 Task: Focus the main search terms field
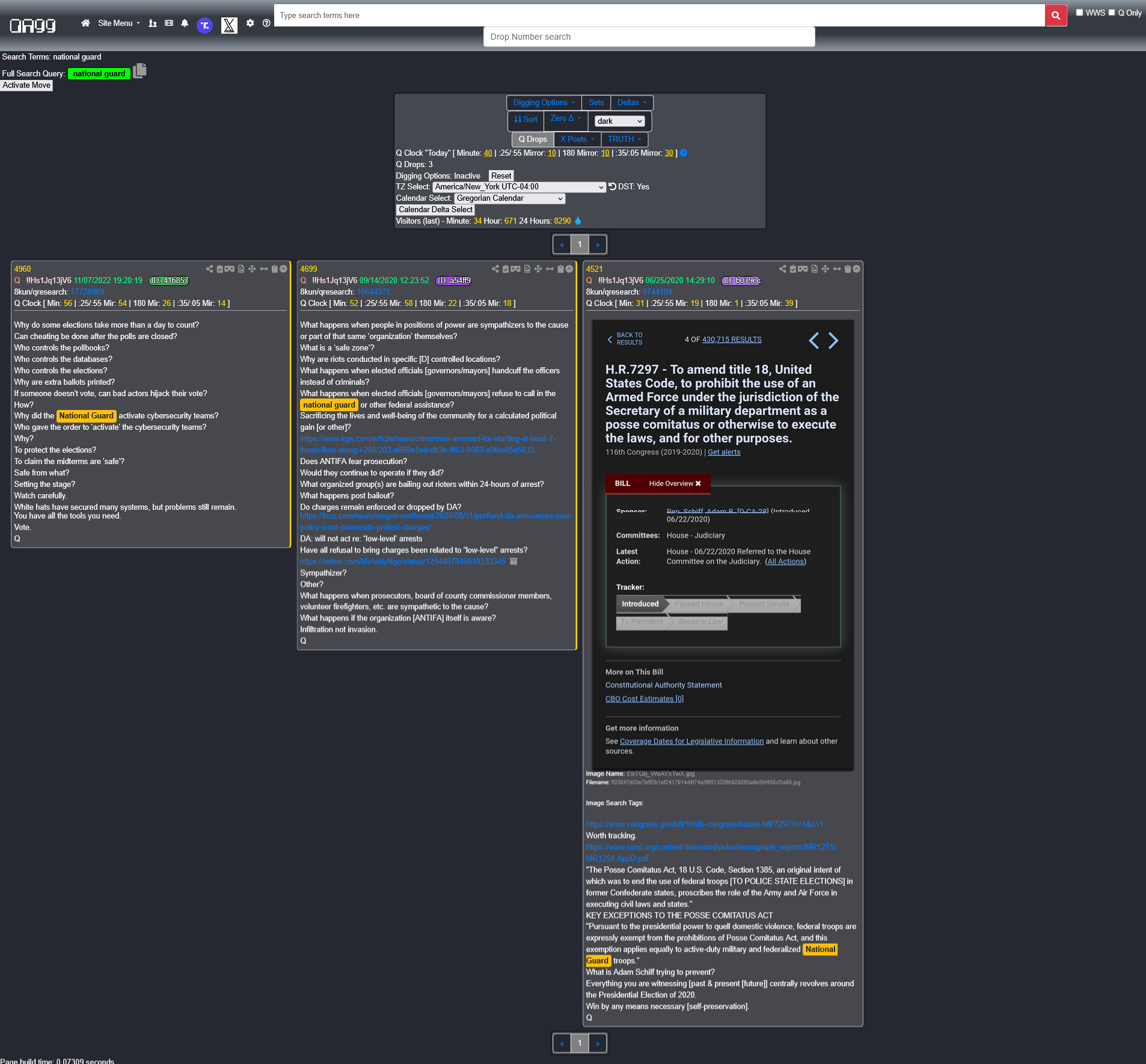[660, 16]
